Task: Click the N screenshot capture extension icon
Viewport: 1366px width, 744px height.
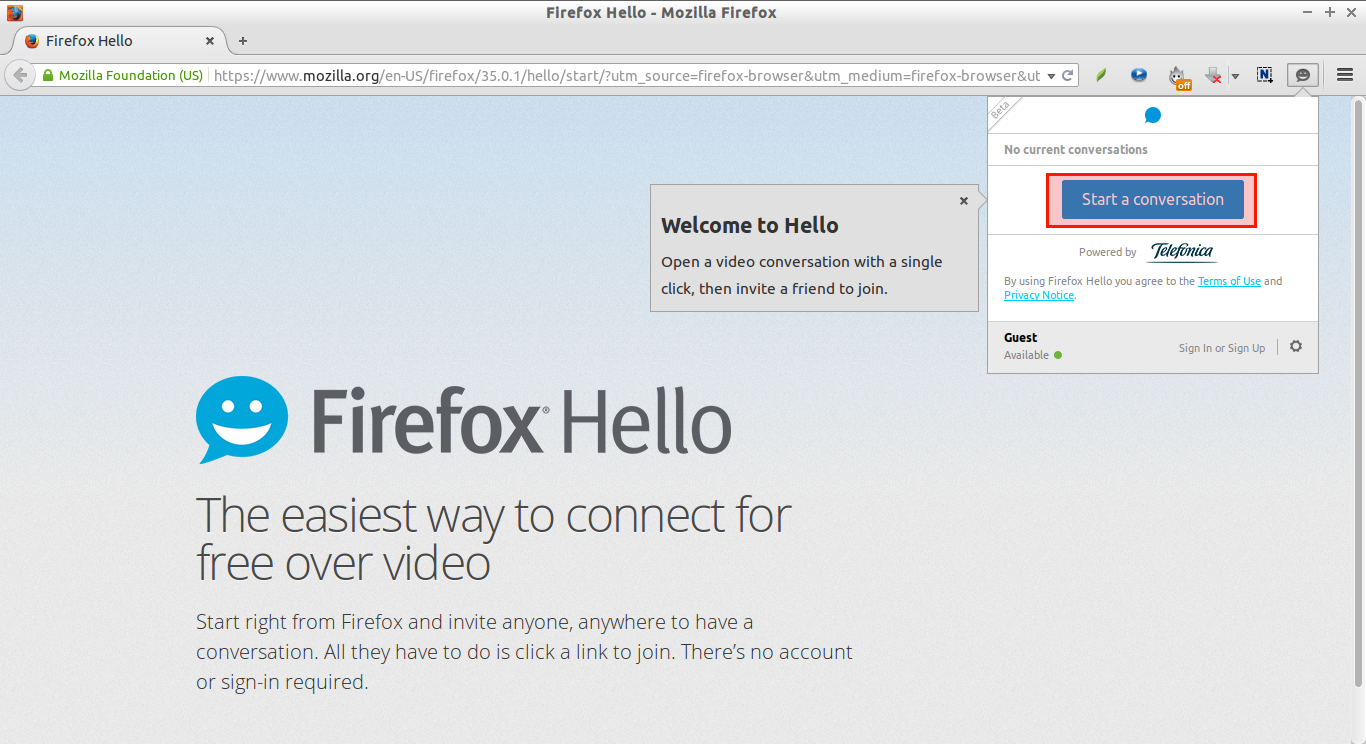Action: click(1264, 75)
